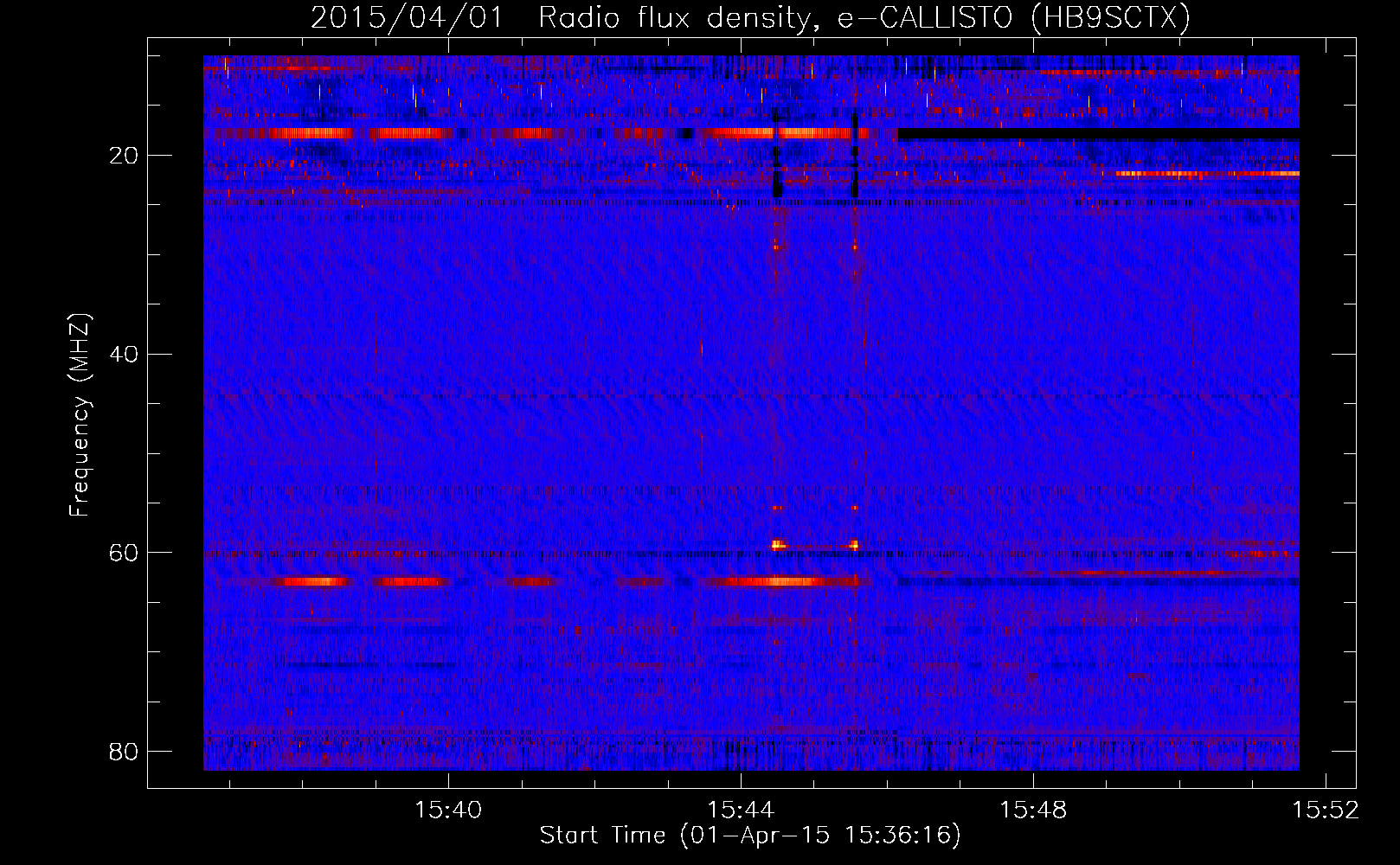
Task: Select the 15:52 time tick label
Action: pos(1326,811)
